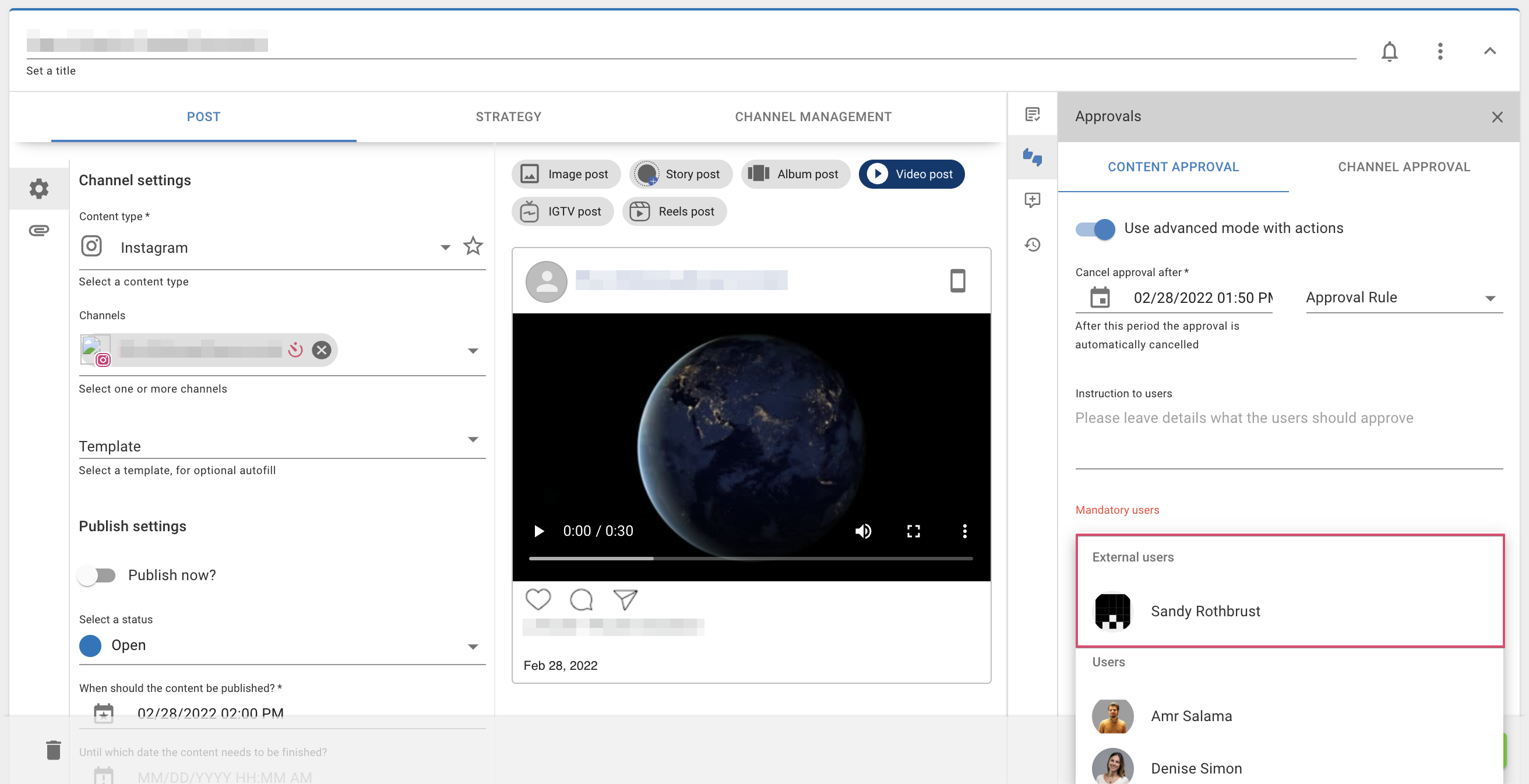
Task: Open the notifications bell
Action: click(1389, 51)
